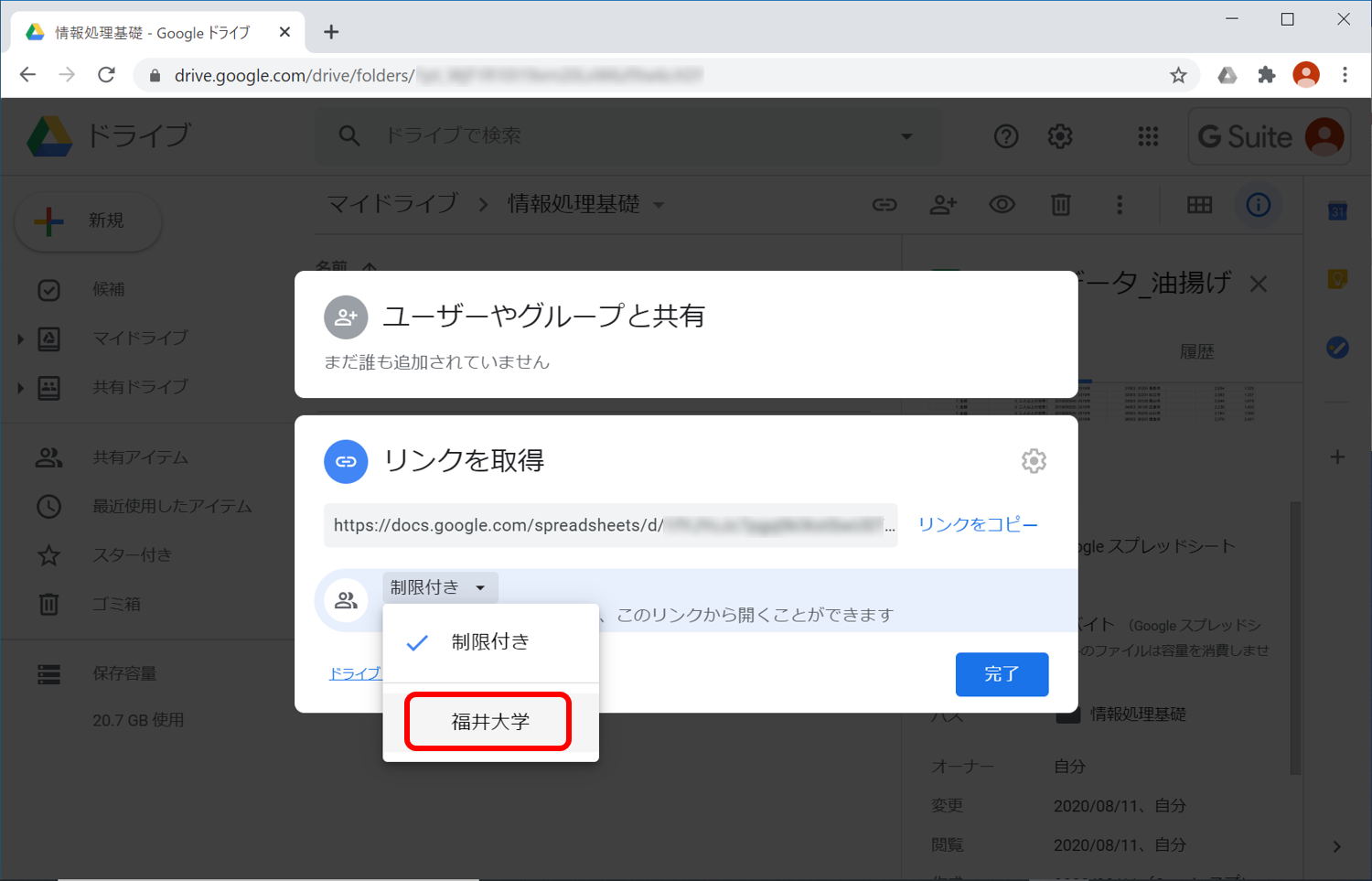This screenshot has height=881, width=1372.
Task: Open Google Keep side panel icon
Action: pyautogui.click(x=1337, y=279)
